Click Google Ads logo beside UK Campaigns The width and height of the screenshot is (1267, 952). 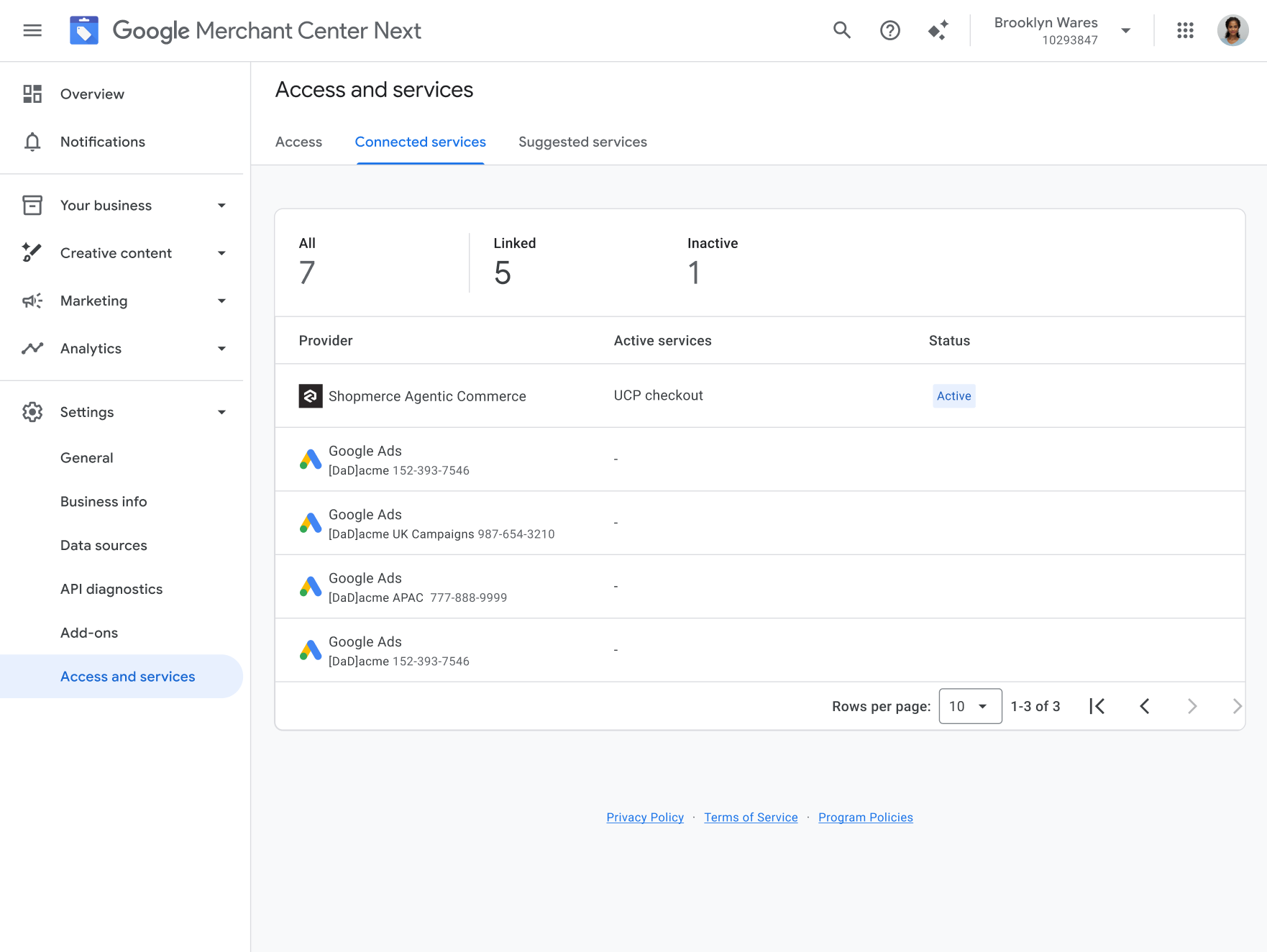[311, 523]
